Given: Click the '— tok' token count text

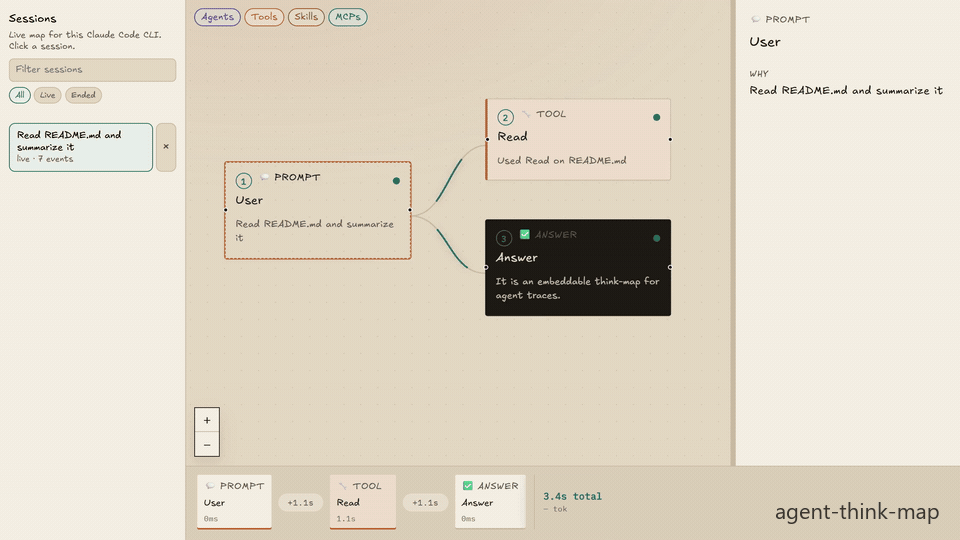Looking at the screenshot, I should click(x=555, y=509).
